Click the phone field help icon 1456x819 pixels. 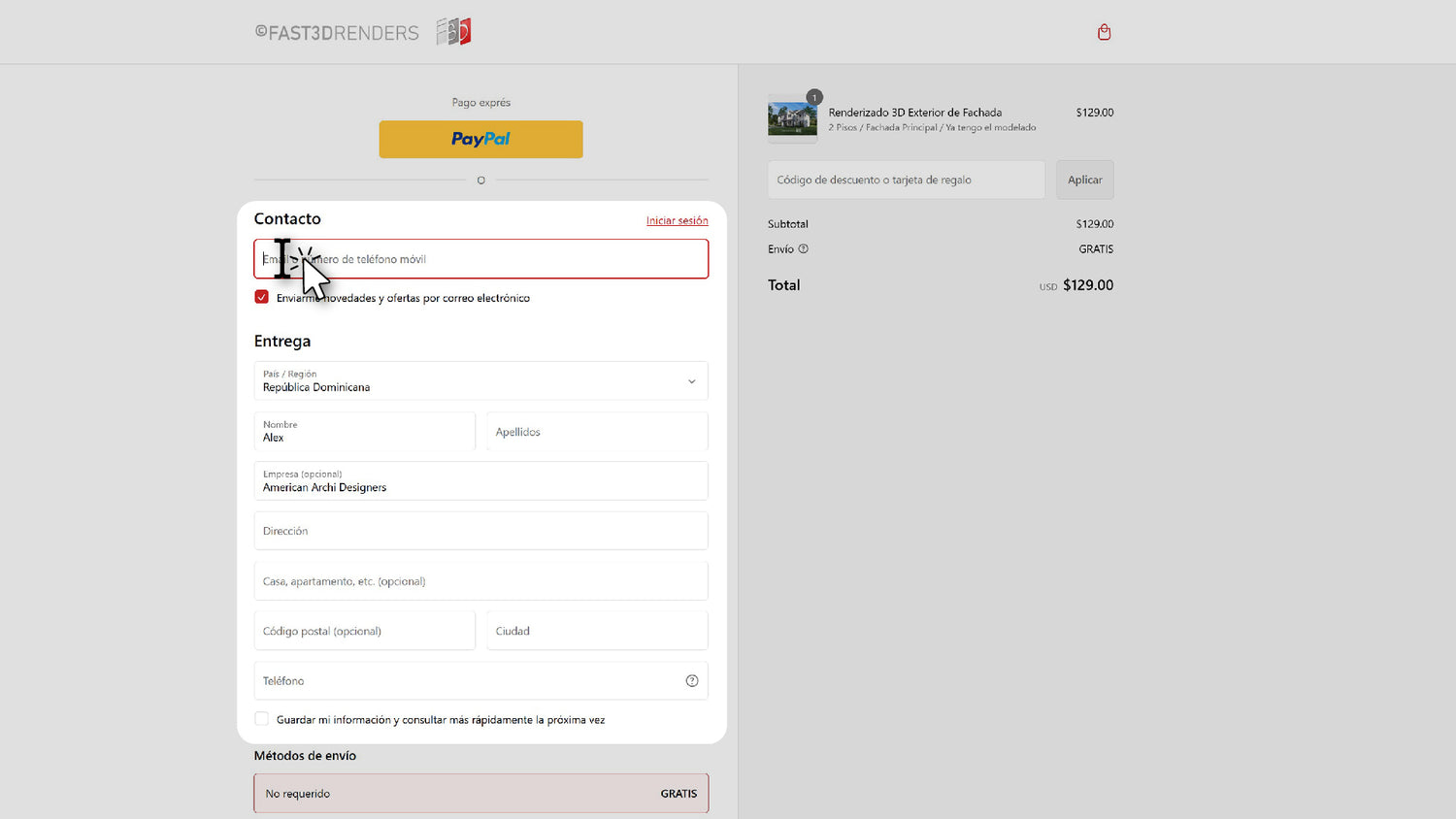(692, 681)
